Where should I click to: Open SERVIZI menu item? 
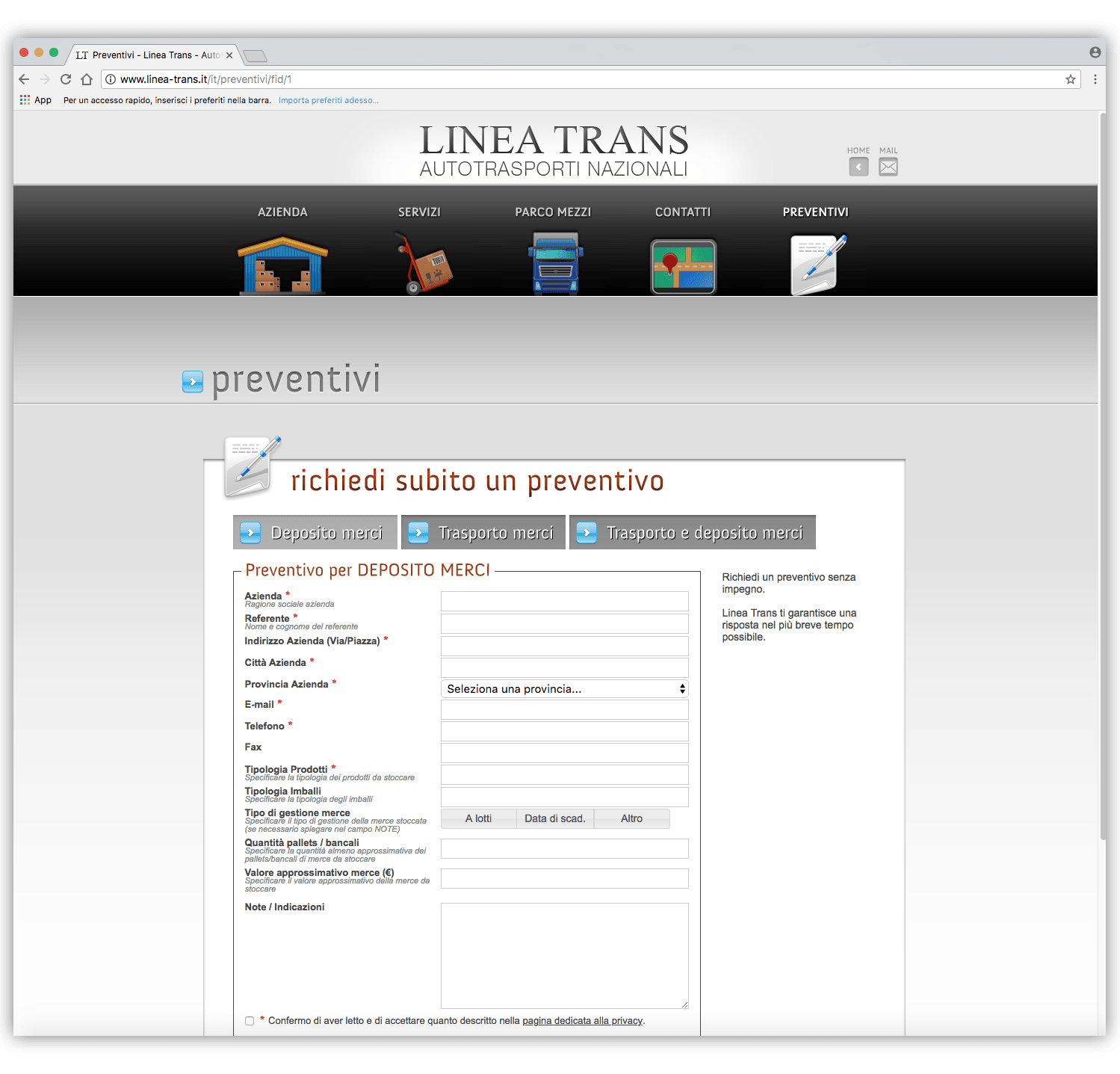click(419, 212)
